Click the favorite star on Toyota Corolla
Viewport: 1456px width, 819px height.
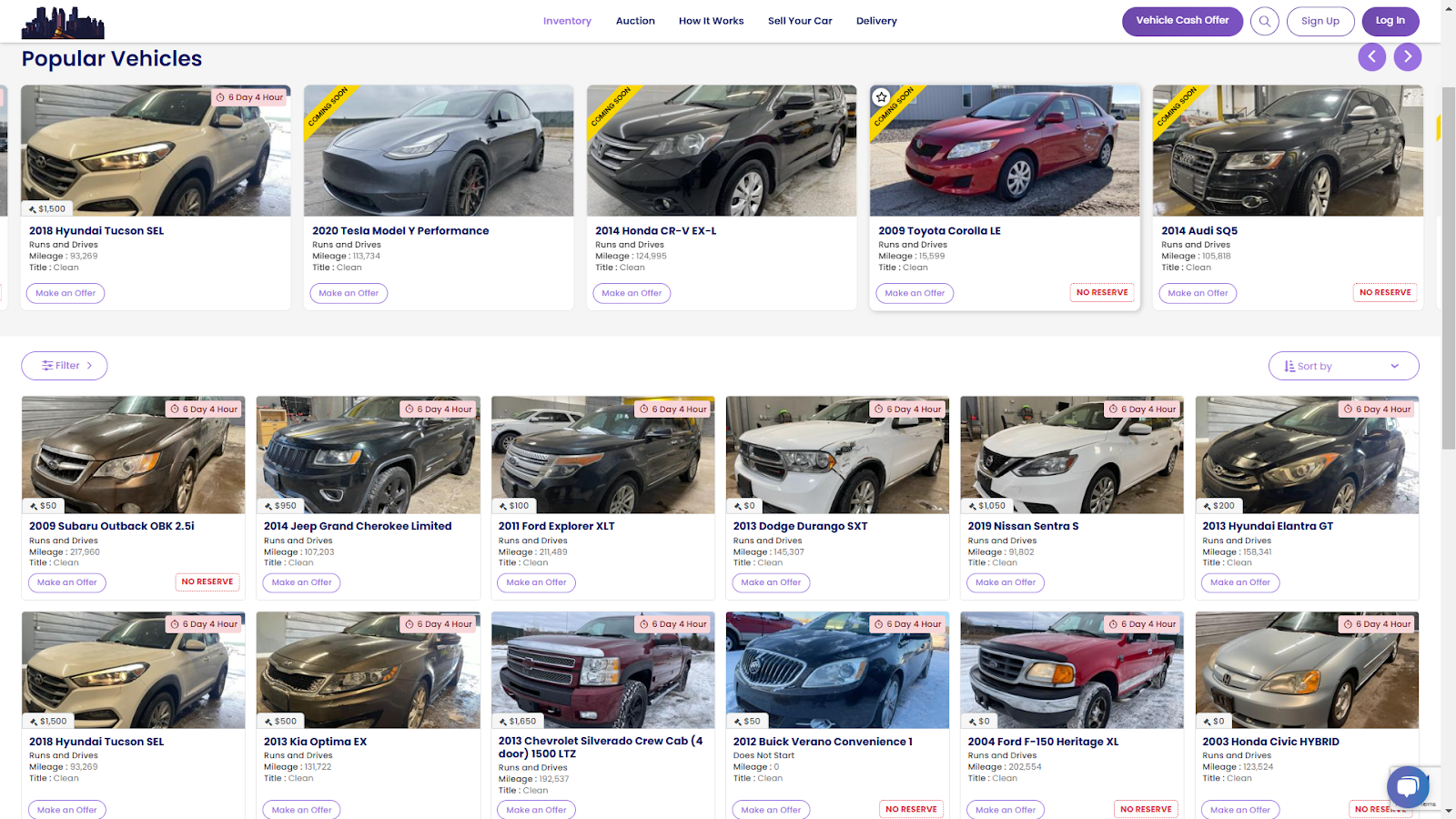point(881,96)
